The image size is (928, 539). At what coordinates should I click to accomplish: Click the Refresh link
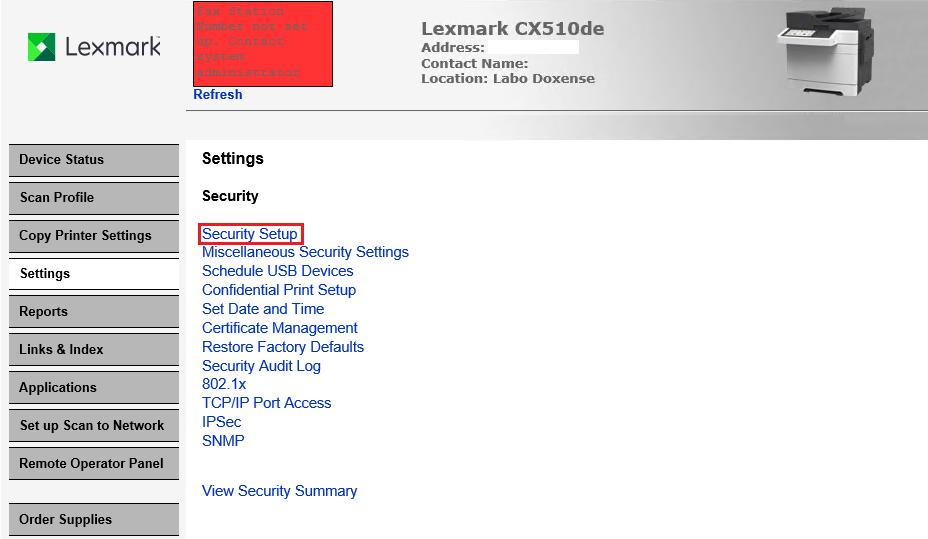click(x=218, y=94)
